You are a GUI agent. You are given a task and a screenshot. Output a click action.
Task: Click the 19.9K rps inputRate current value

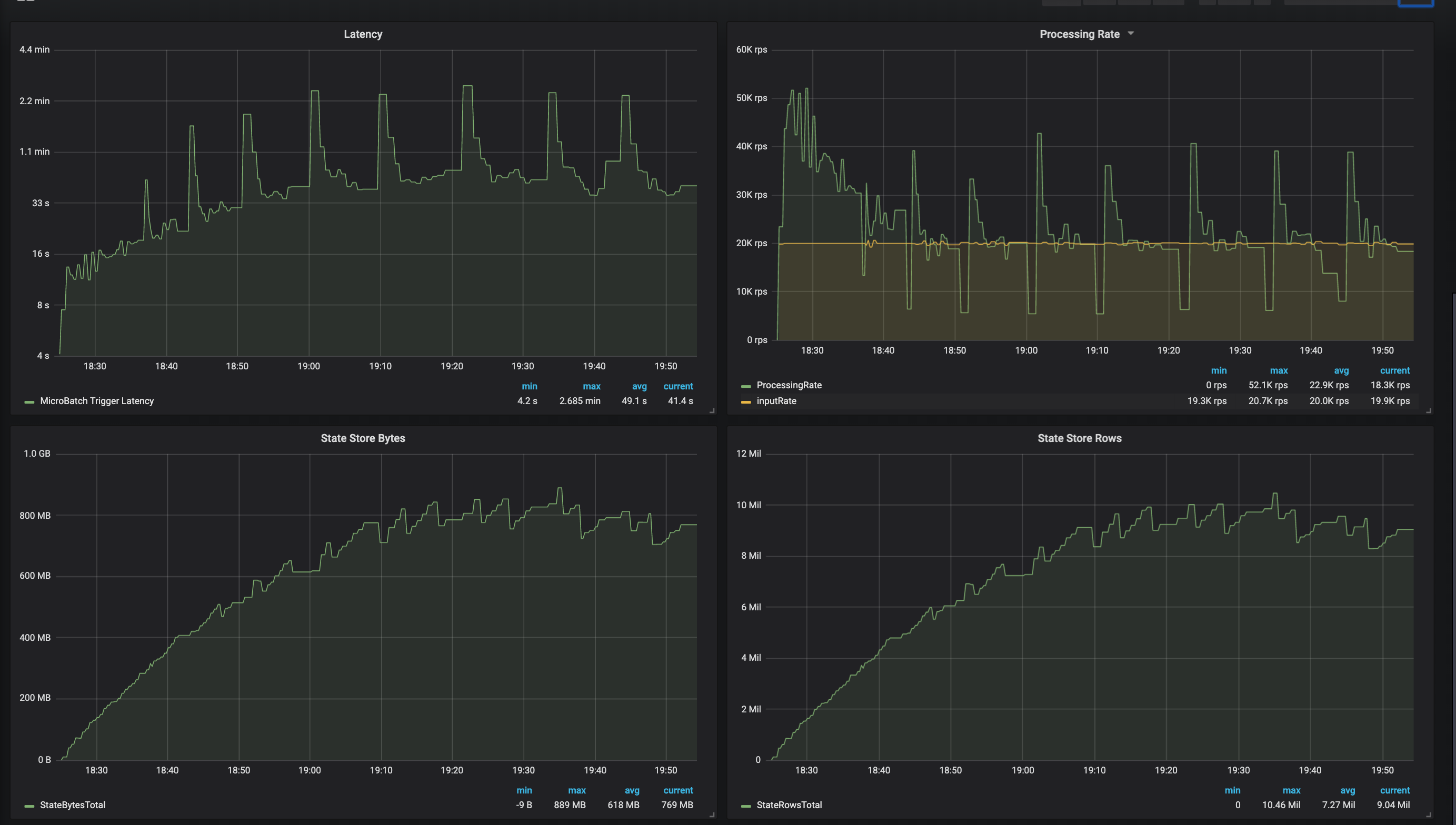[1390, 400]
